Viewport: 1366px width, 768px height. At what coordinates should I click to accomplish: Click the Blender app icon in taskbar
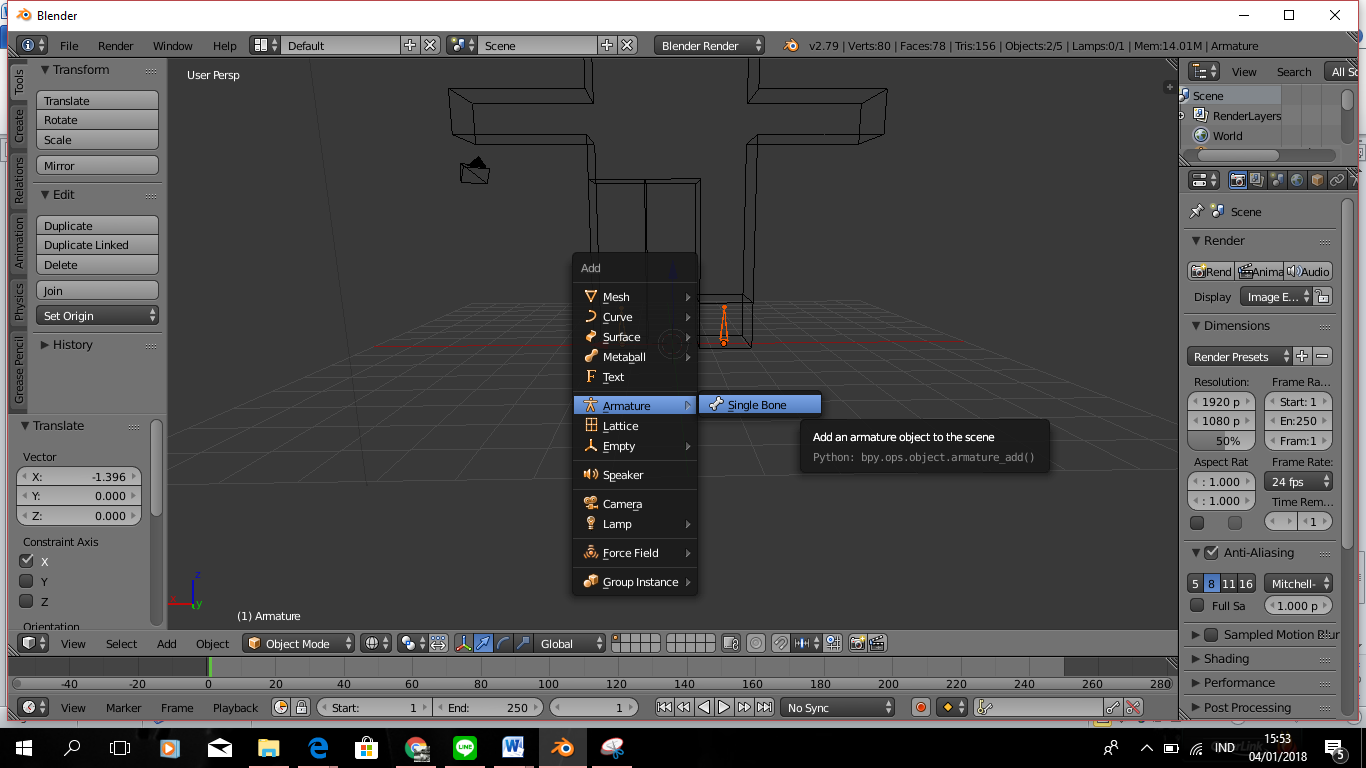click(563, 747)
